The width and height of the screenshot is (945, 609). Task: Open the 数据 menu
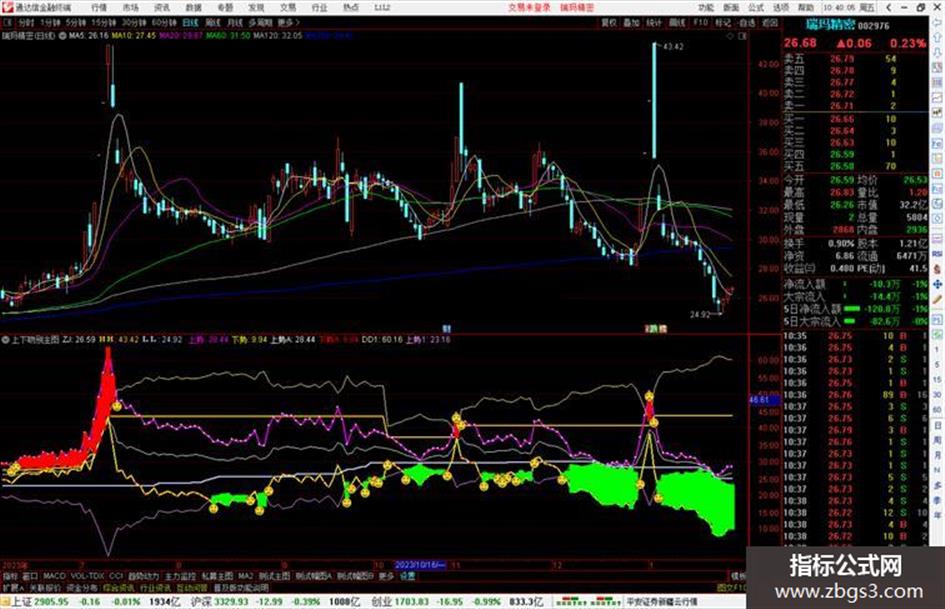(x=193, y=8)
